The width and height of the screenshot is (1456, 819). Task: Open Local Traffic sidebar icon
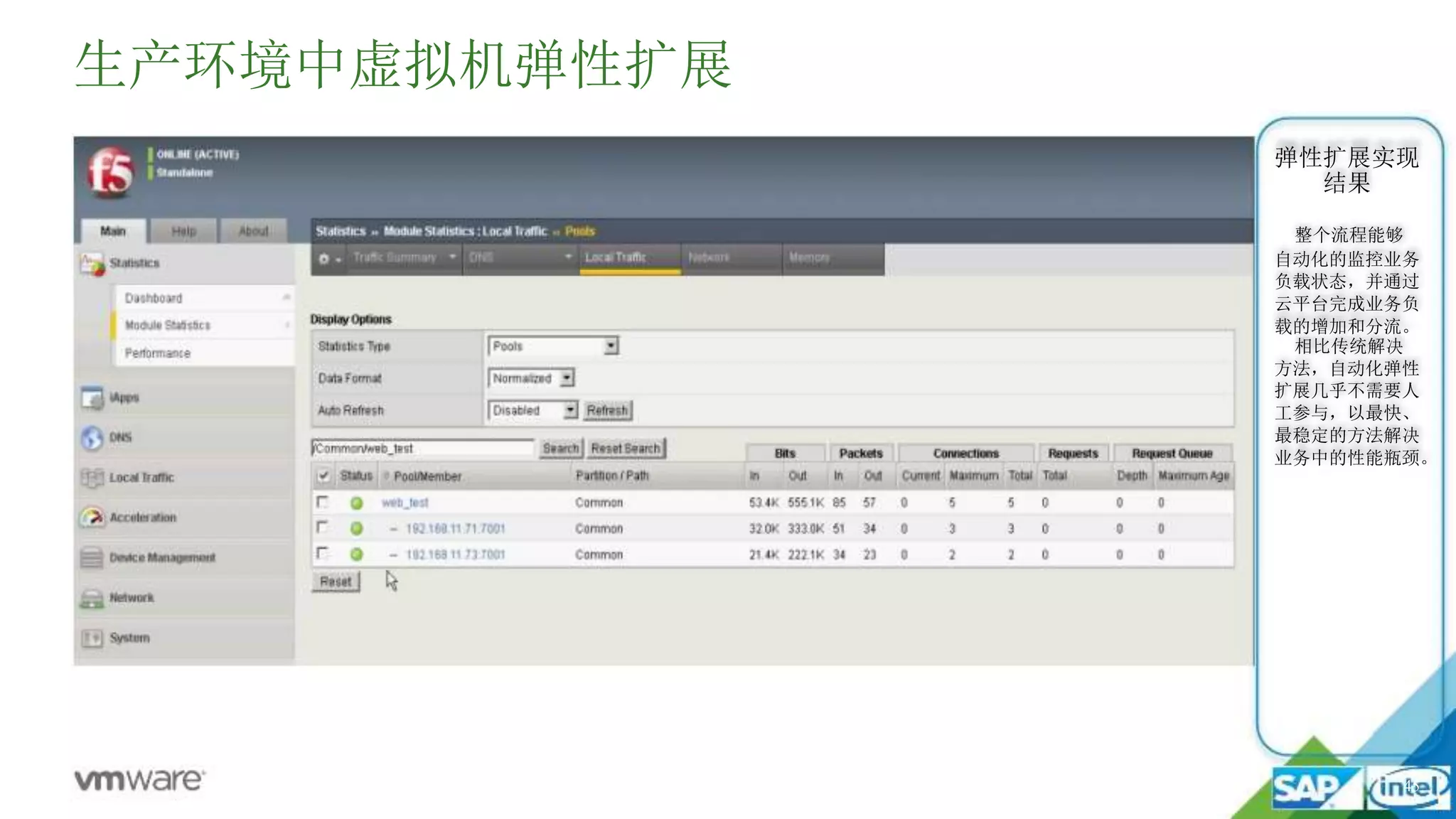point(92,478)
